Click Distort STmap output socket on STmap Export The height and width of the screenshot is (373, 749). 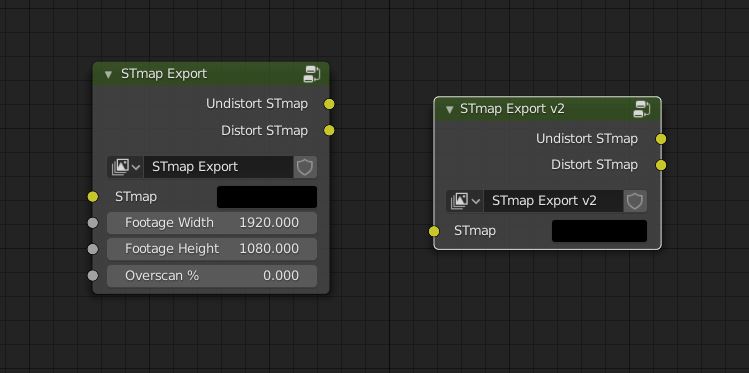coord(329,130)
